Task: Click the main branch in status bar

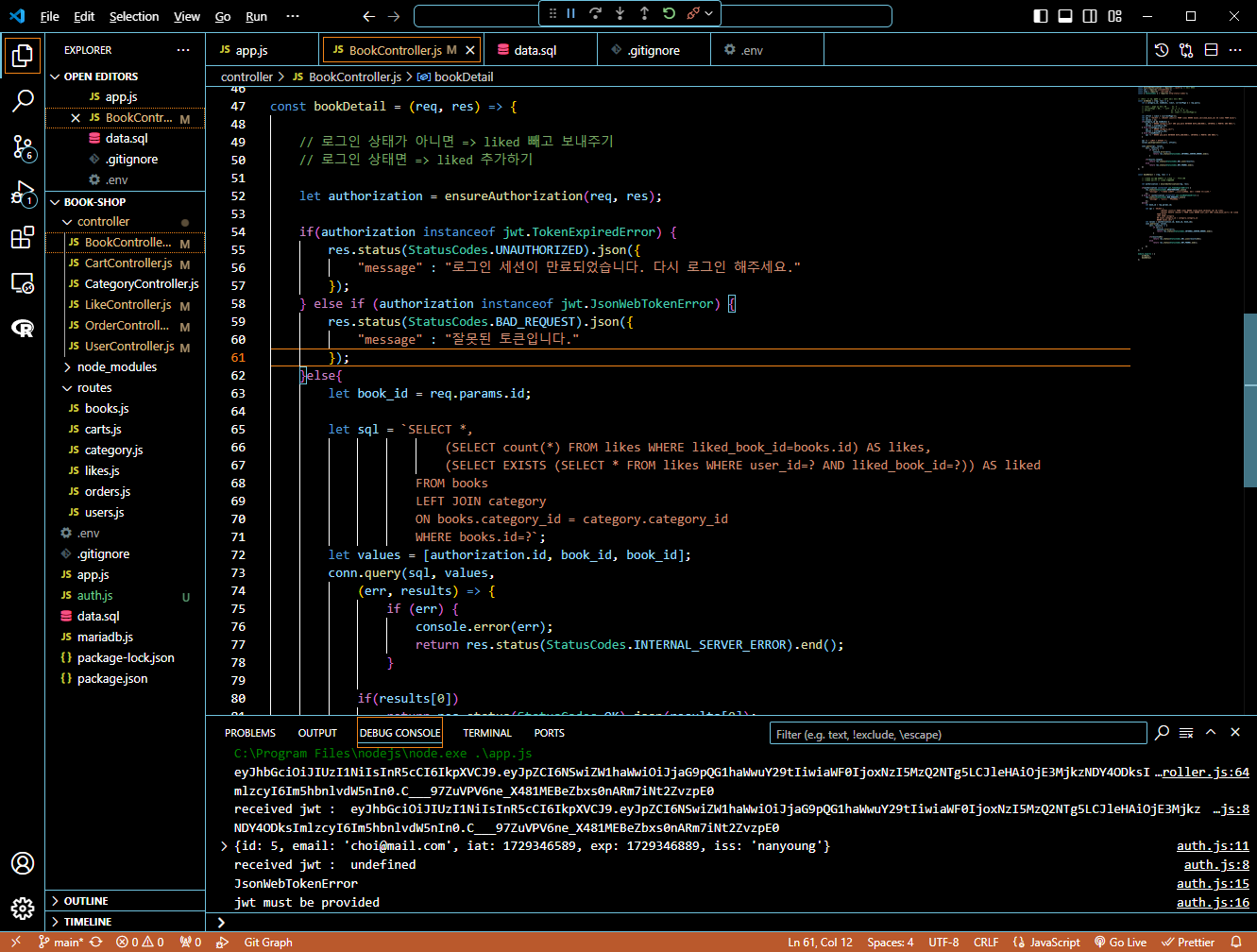Action: point(61,943)
